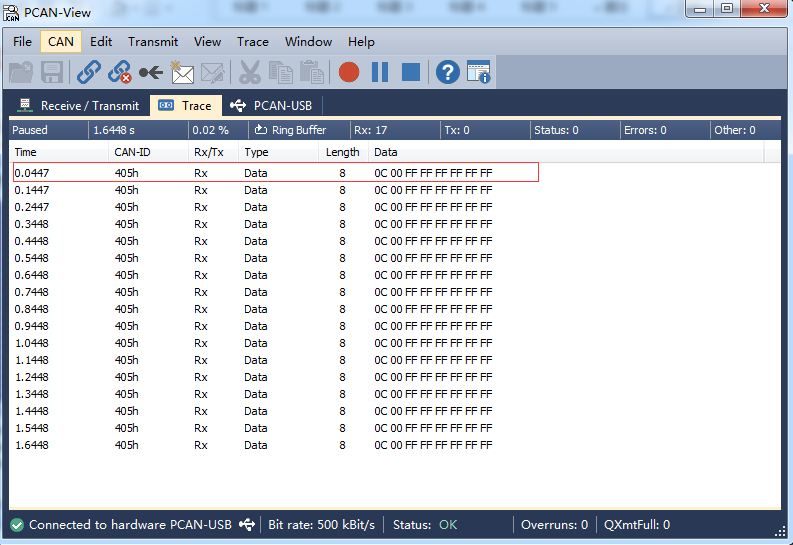Stop the trace with the square button
Screen dimensions: 793x545
point(410,72)
